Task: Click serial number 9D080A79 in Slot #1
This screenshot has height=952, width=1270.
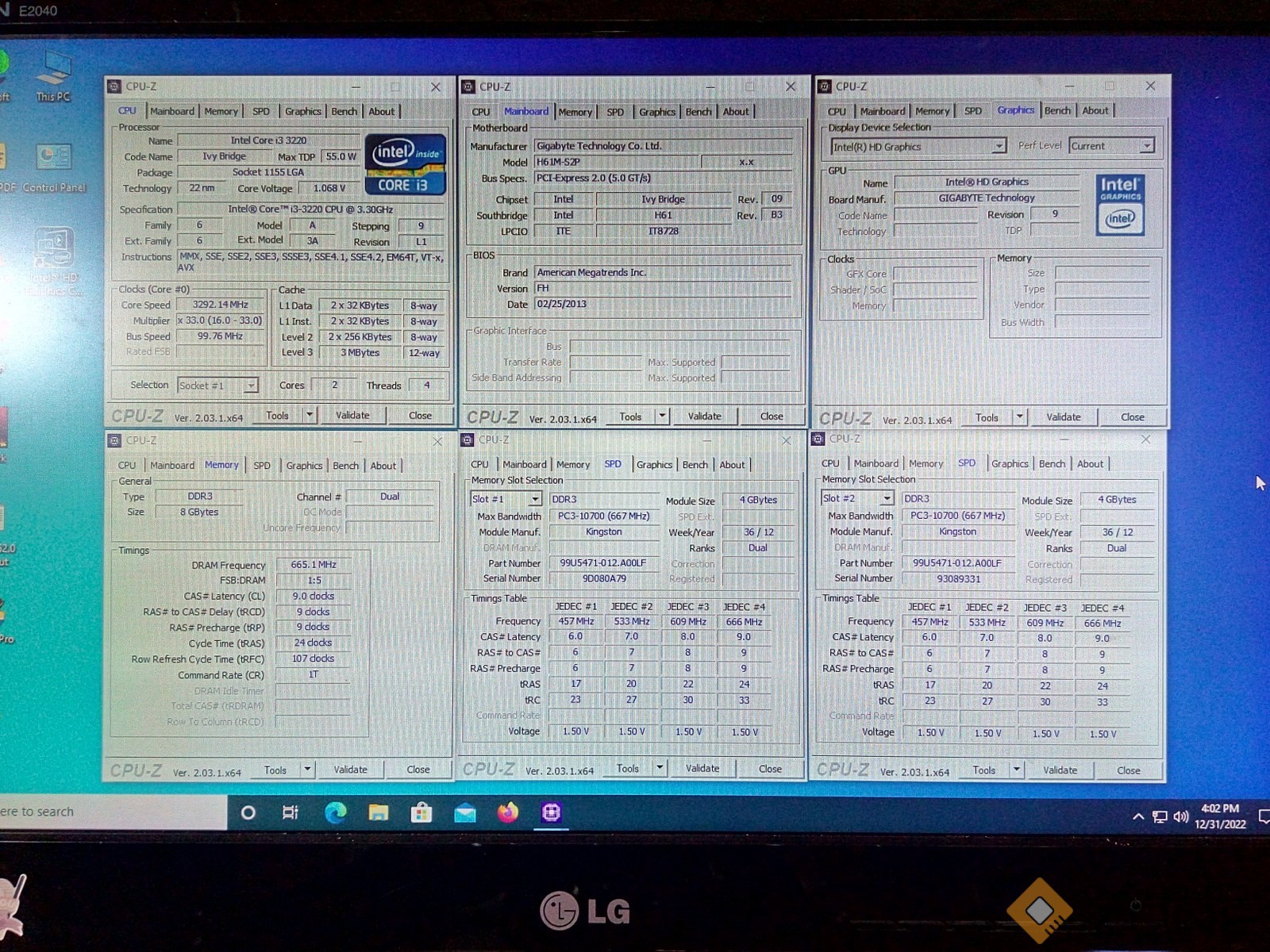Action: pos(604,578)
